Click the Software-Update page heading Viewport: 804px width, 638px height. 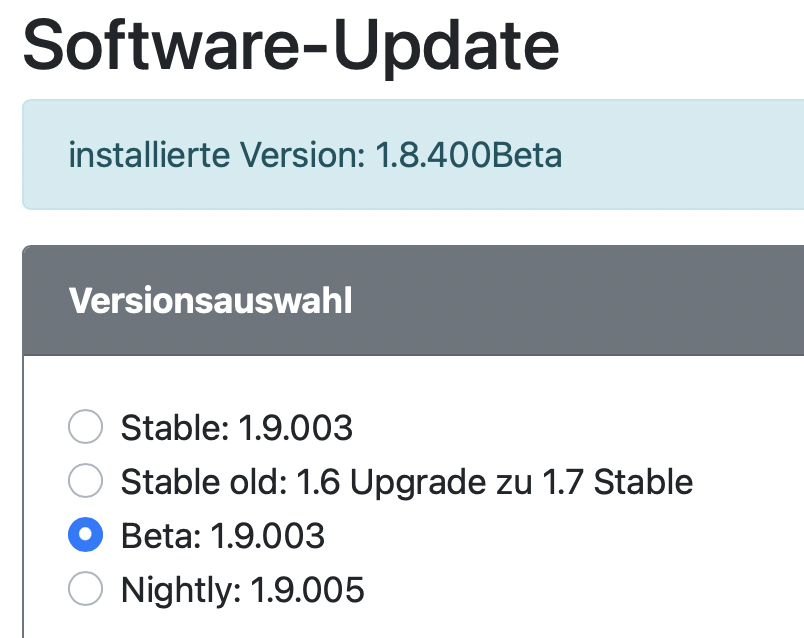290,45
